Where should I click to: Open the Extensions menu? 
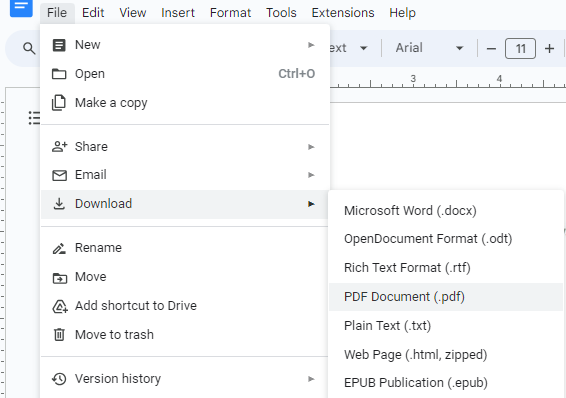tap(343, 13)
